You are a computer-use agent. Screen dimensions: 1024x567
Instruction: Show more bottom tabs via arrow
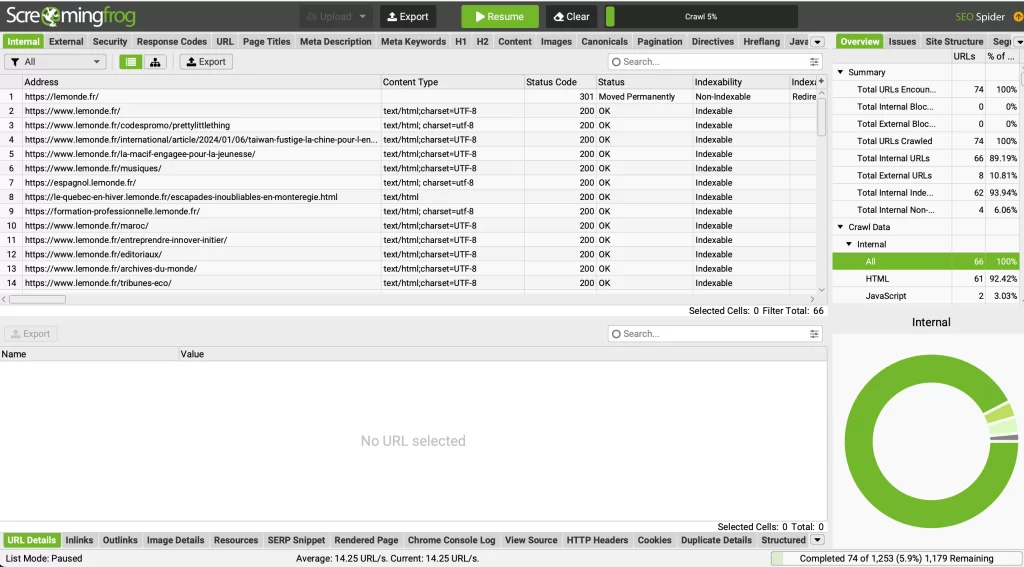click(817, 540)
